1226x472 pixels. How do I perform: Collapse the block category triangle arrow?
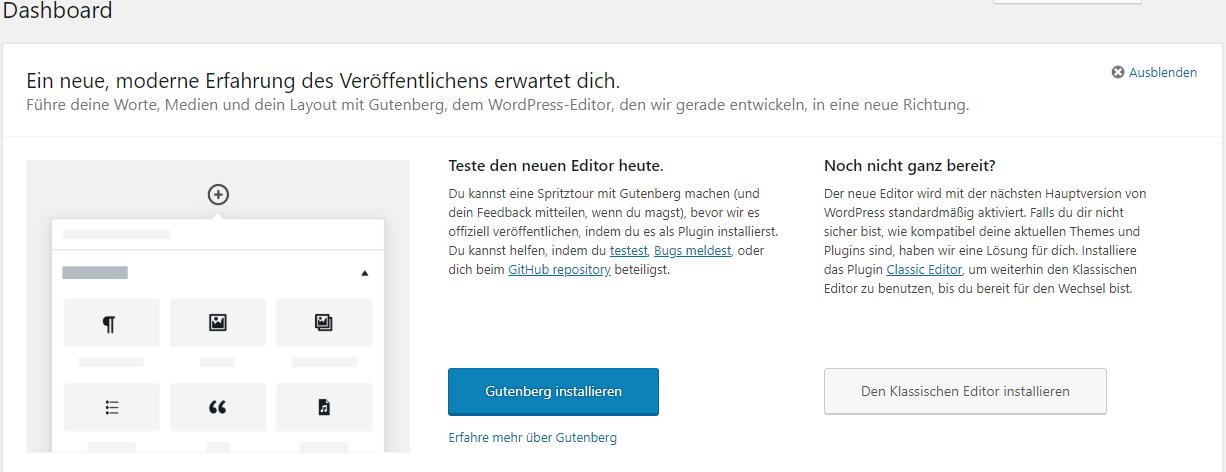click(x=364, y=272)
